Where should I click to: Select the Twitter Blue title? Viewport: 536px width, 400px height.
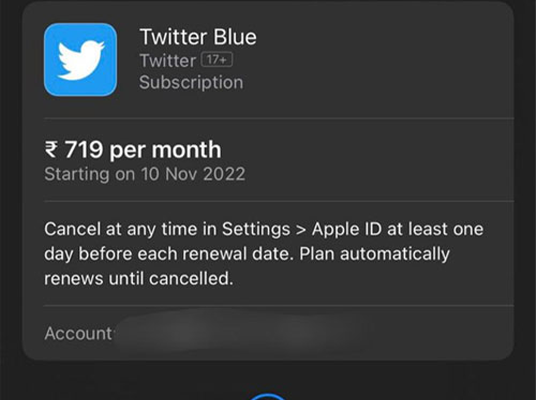(x=198, y=37)
